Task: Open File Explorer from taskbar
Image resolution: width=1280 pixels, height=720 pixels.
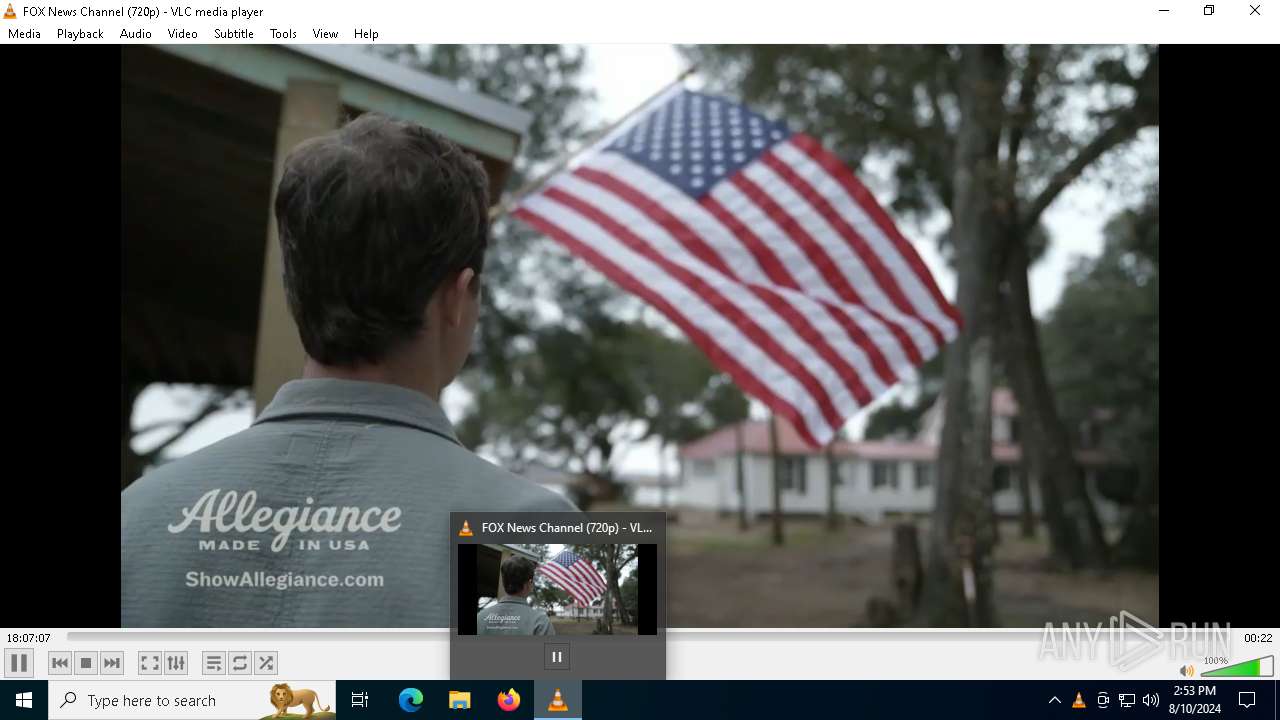Action: 460,700
